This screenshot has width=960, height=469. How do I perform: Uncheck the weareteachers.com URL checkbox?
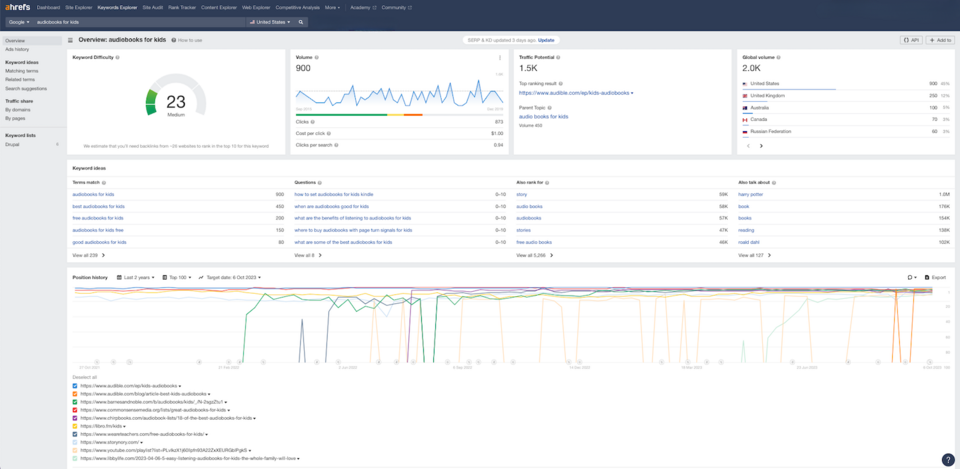(x=75, y=433)
